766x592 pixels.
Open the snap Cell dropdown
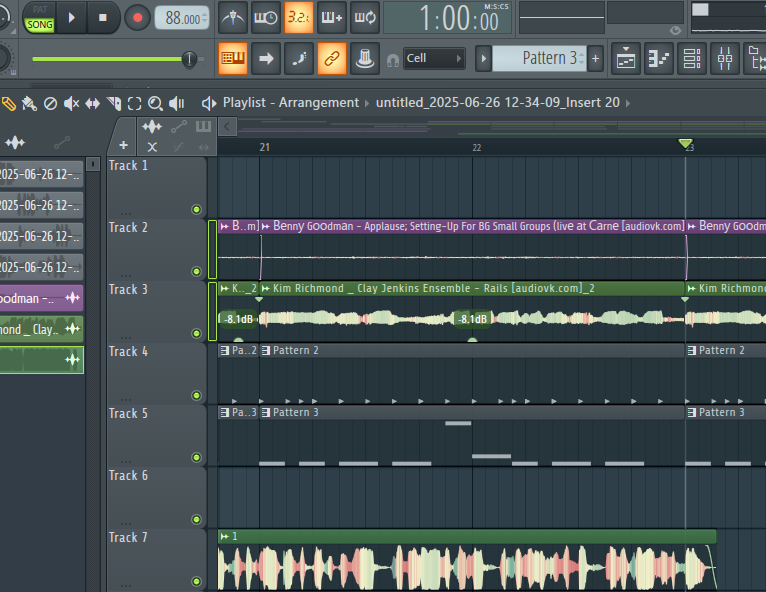(434, 58)
